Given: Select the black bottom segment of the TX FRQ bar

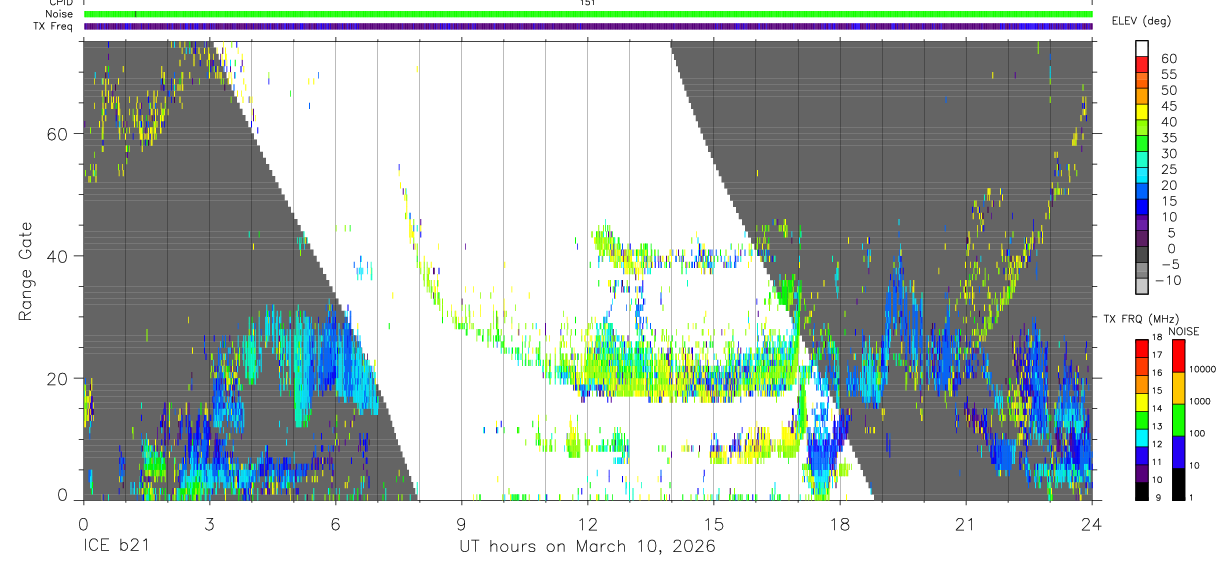Looking at the screenshot, I should [1143, 492].
